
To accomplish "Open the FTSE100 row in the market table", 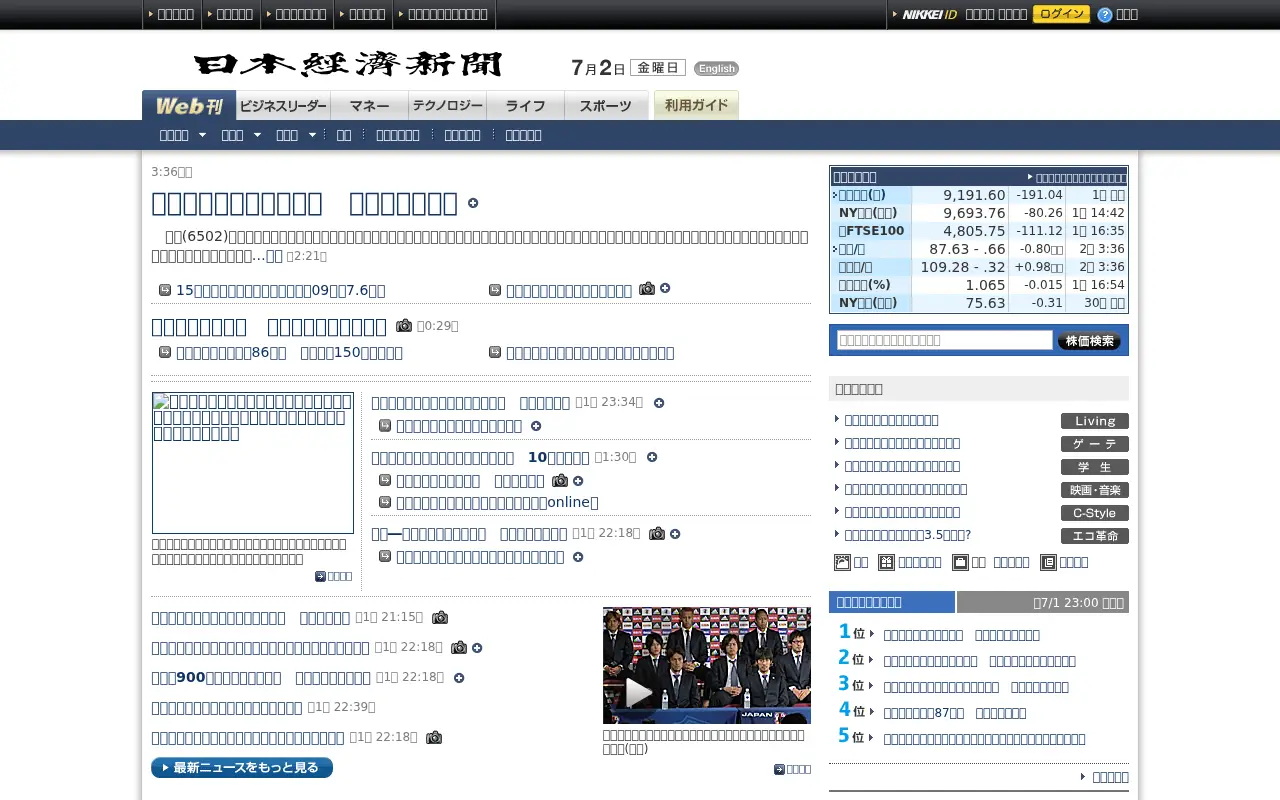I will 979,231.
